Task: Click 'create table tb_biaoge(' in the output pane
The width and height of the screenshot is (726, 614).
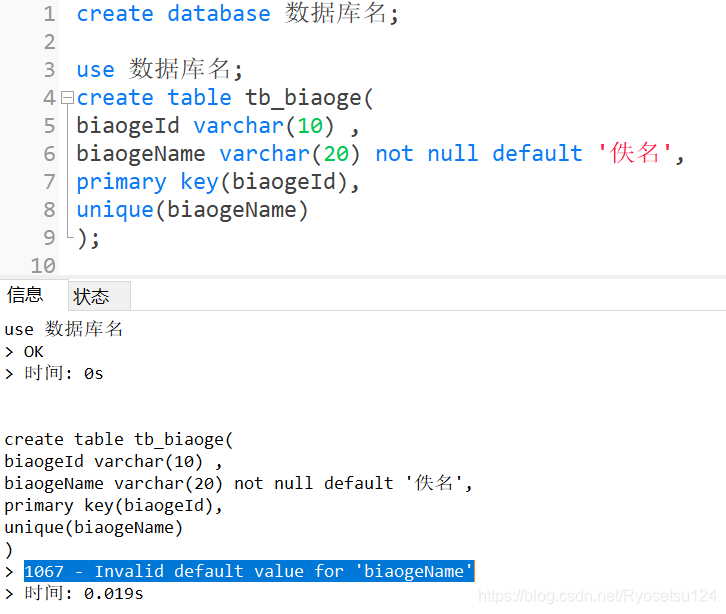Action: coord(119,439)
